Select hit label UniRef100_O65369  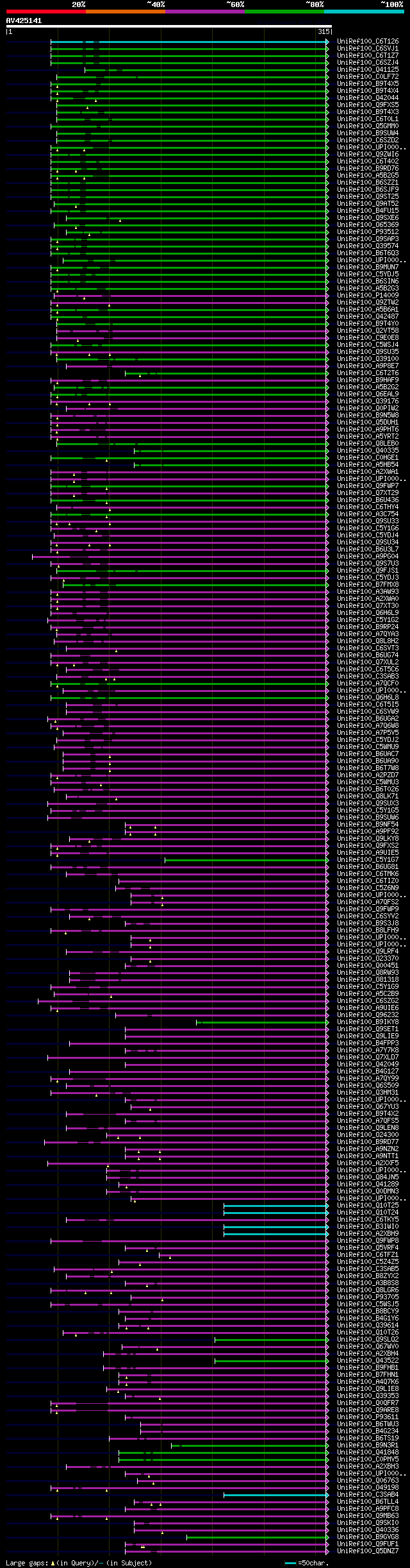coord(368,225)
